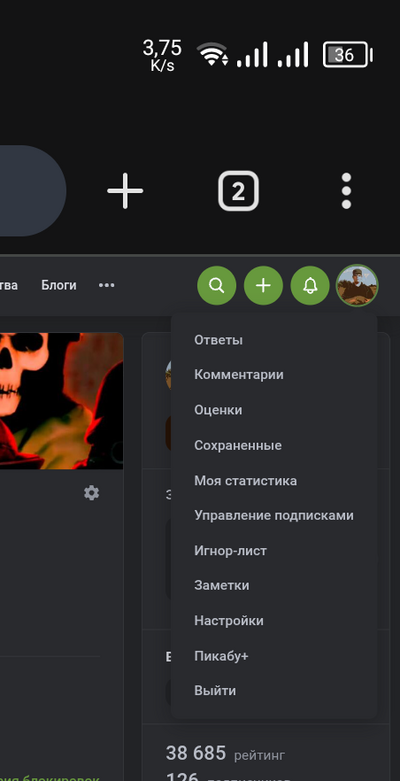Select Пикабу+ in the profile menu

click(221, 656)
